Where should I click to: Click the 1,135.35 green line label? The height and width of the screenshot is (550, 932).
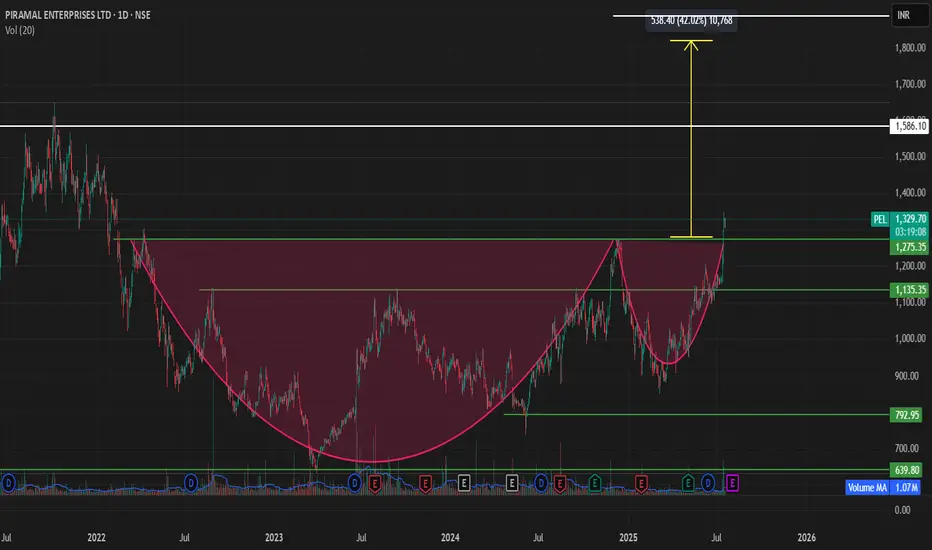(909, 290)
